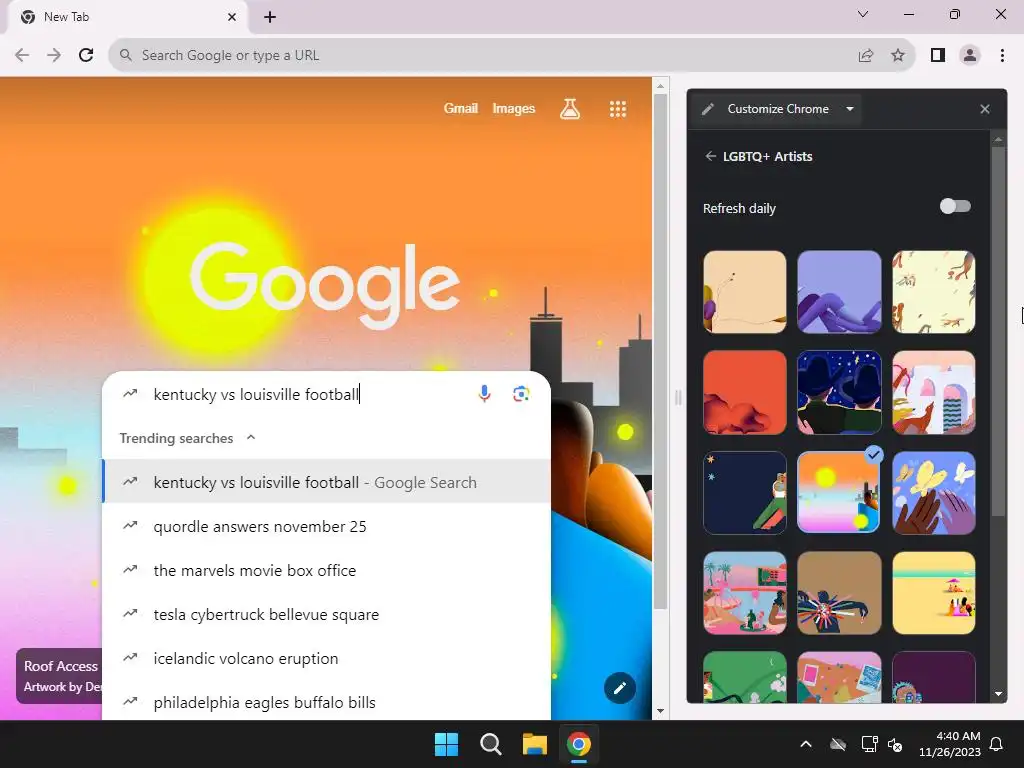Choose the starry night two hats theme

pos(839,392)
